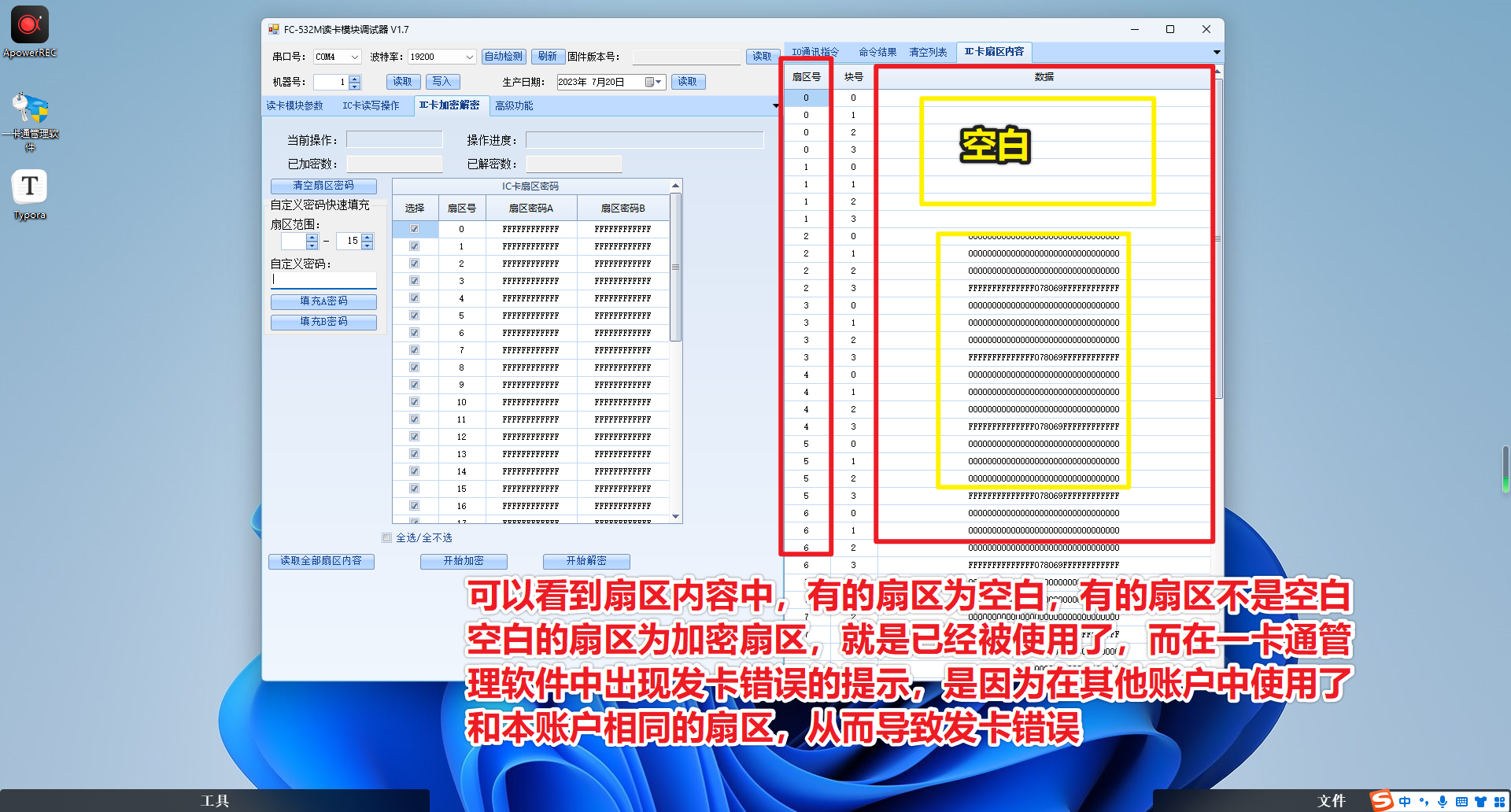Switch to the IC卡读写操作 tab

(x=371, y=105)
